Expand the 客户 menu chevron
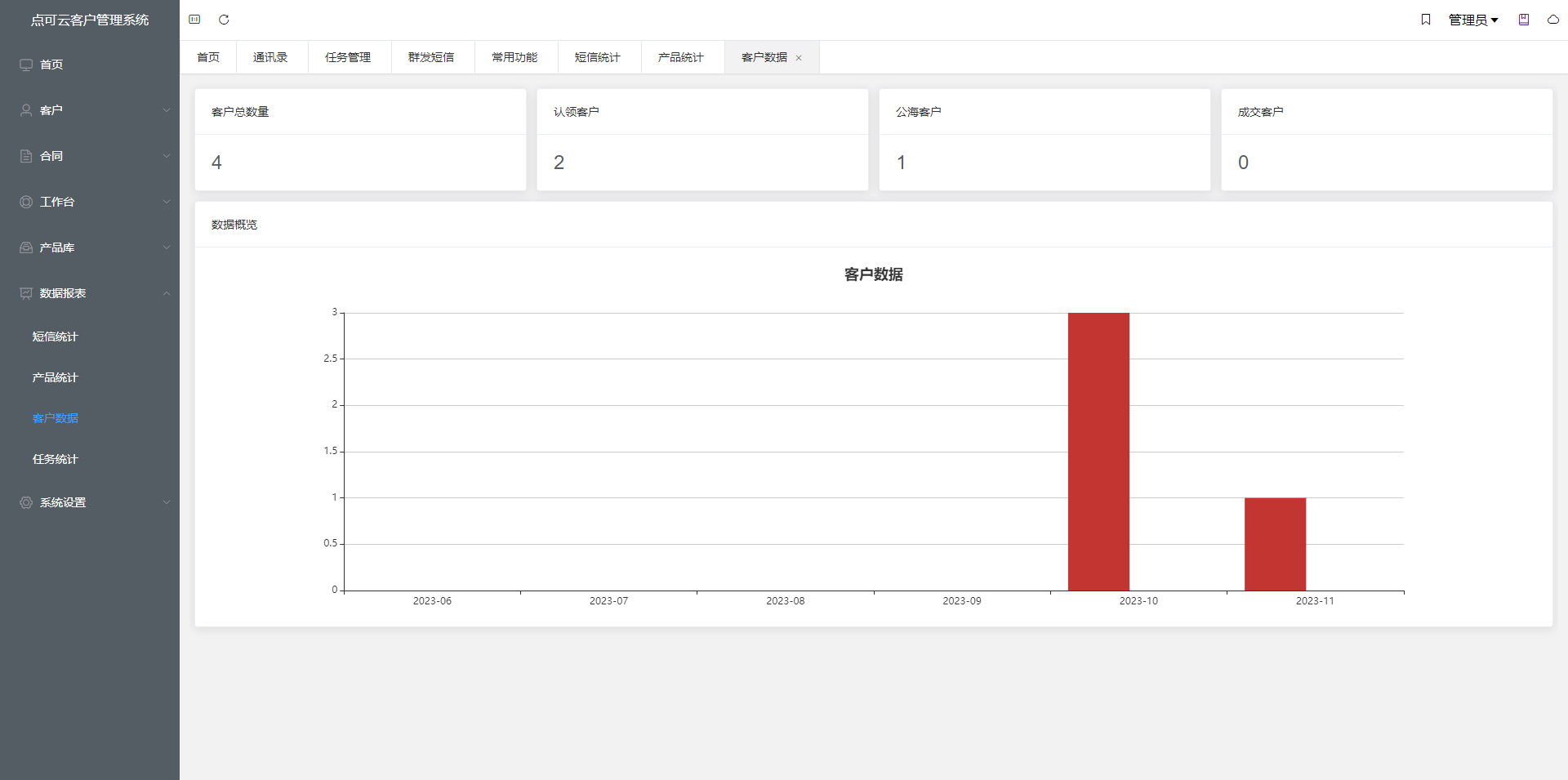Screen dimensions: 1568x780 (x=167, y=110)
